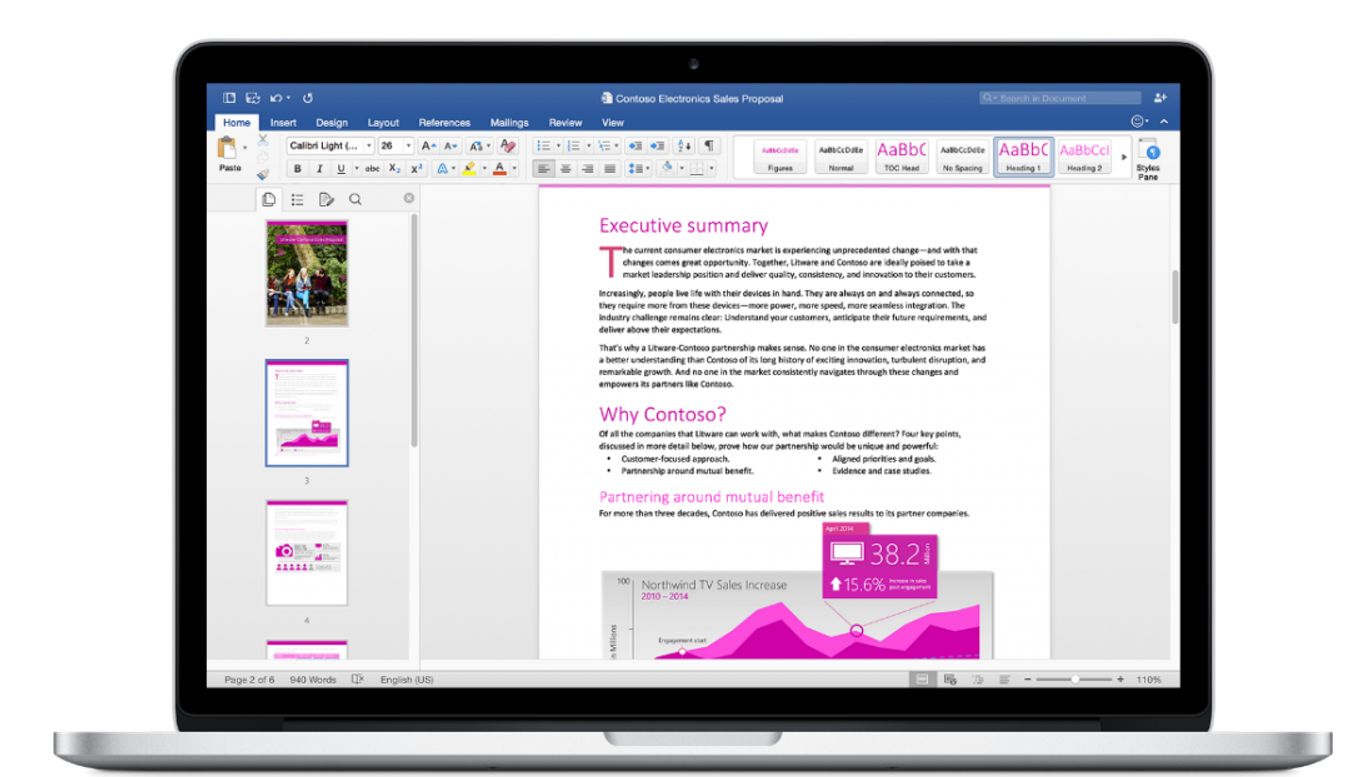Viewport: 1354px width, 777px height.
Task: Apply strikethrough using the abc button
Action: coord(372,169)
